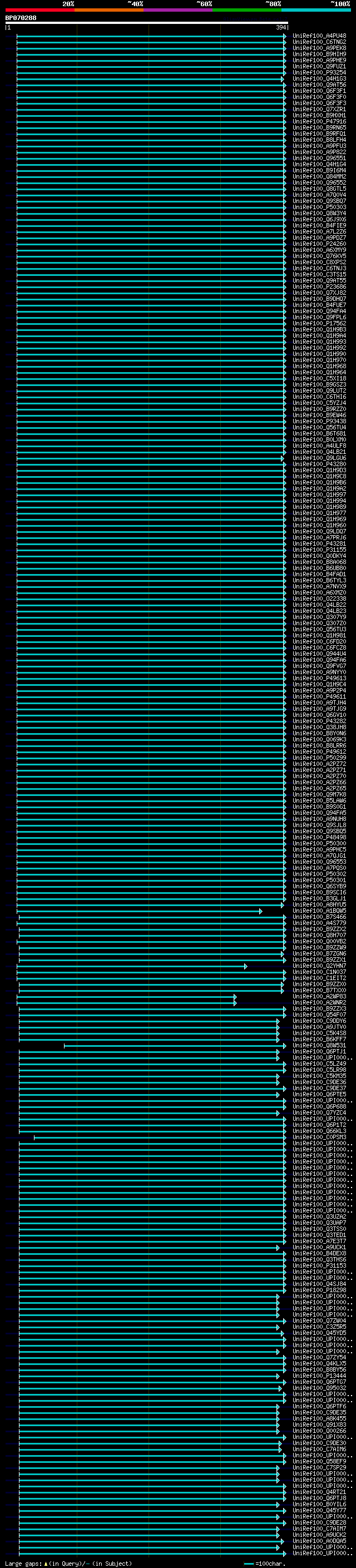Select hit label UniRef100_Q7XZR1
The height and width of the screenshot is (1568, 356).
pos(319,110)
